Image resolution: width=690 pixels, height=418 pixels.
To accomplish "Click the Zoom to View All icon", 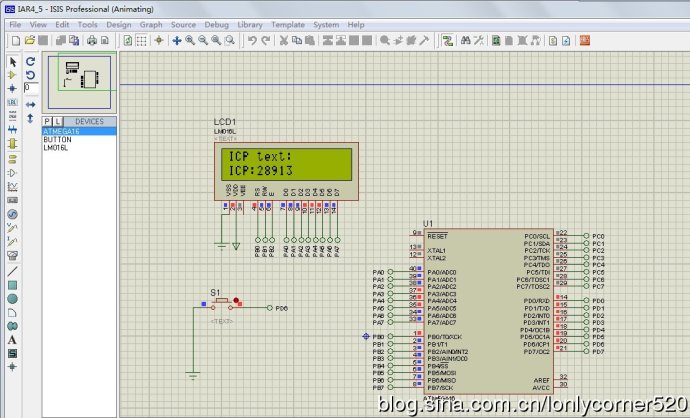I will pyautogui.click(x=216, y=41).
